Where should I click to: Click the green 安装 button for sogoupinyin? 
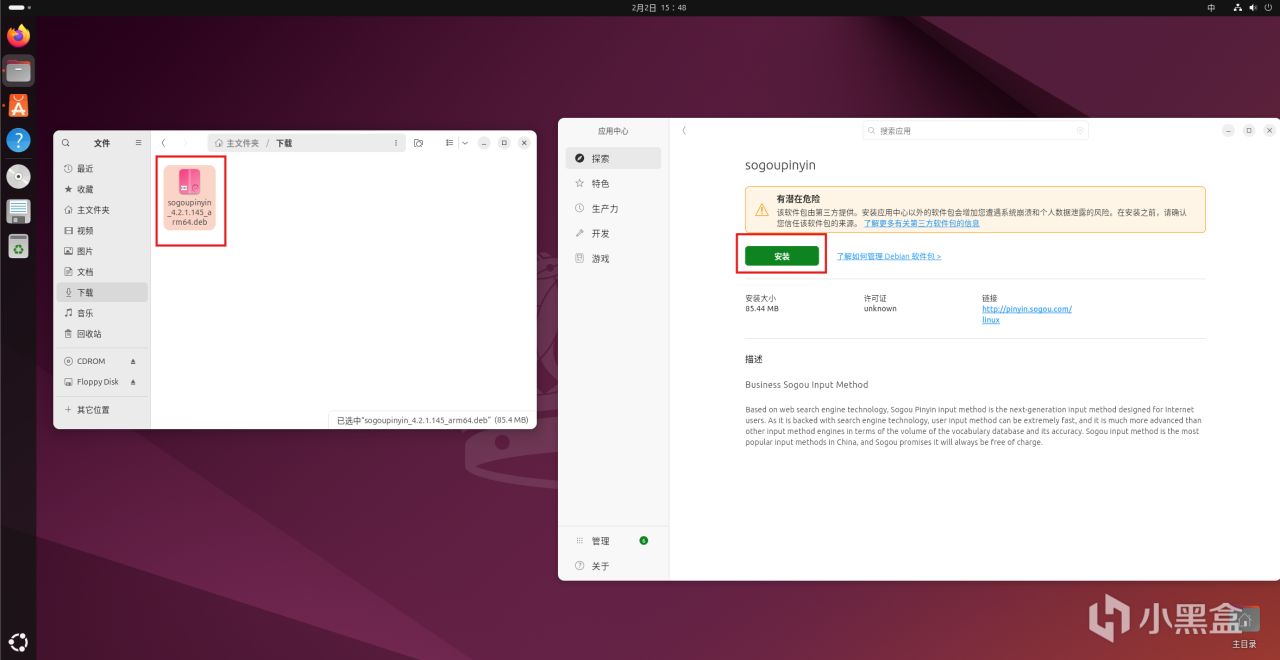[782, 256]
